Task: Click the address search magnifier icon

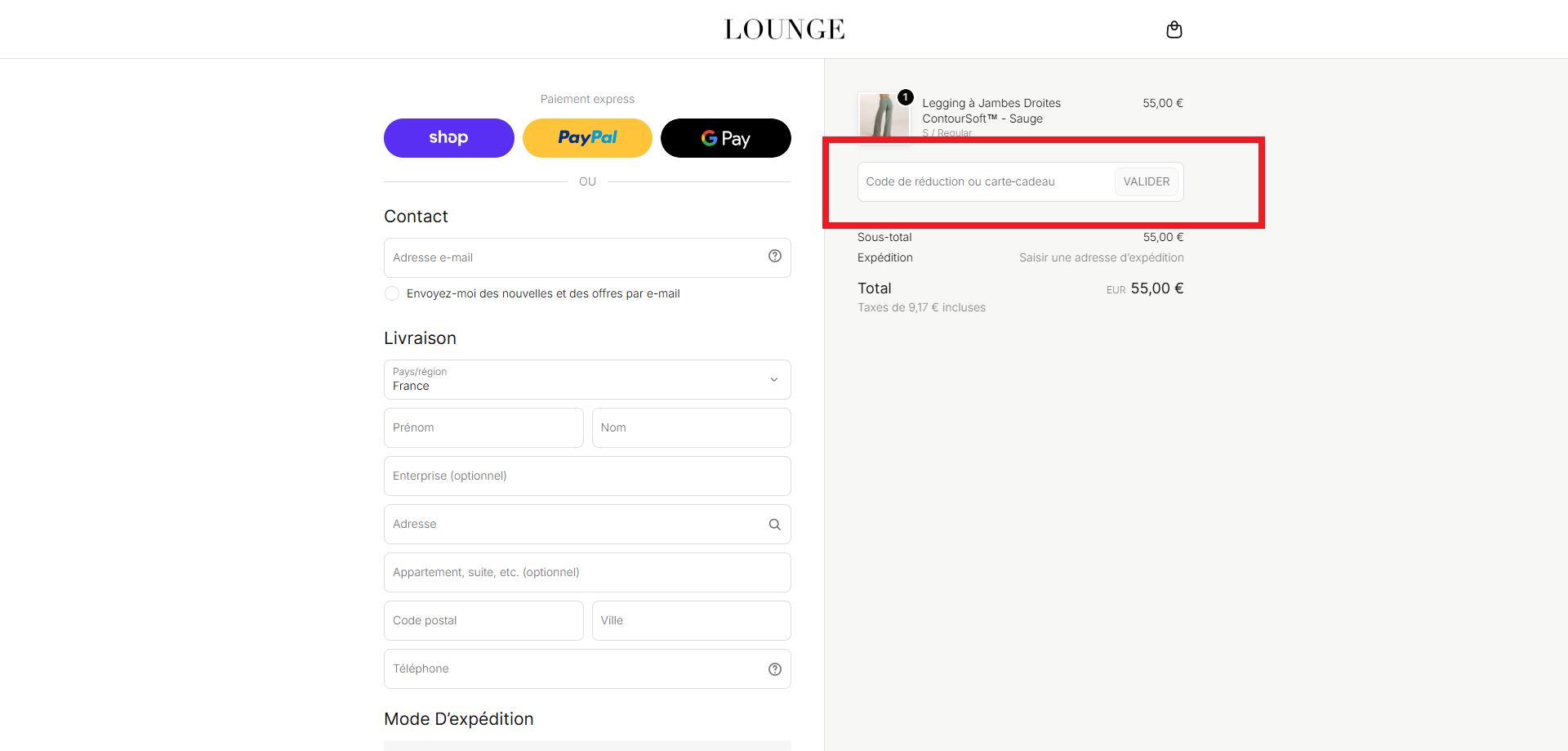Action: click(774, 525)
